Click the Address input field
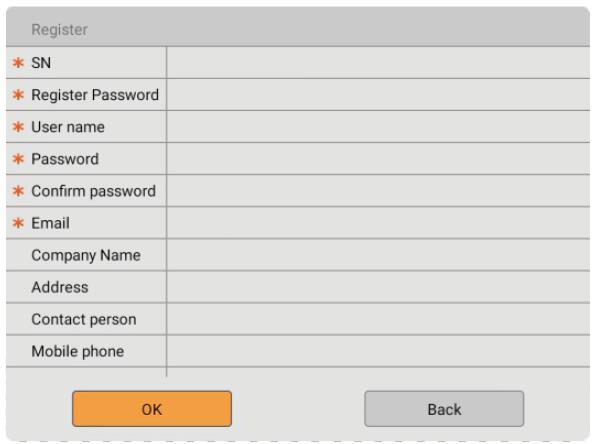Image resolution: width=595 pixels, height=444 pixels. click(x=378, y=287)
